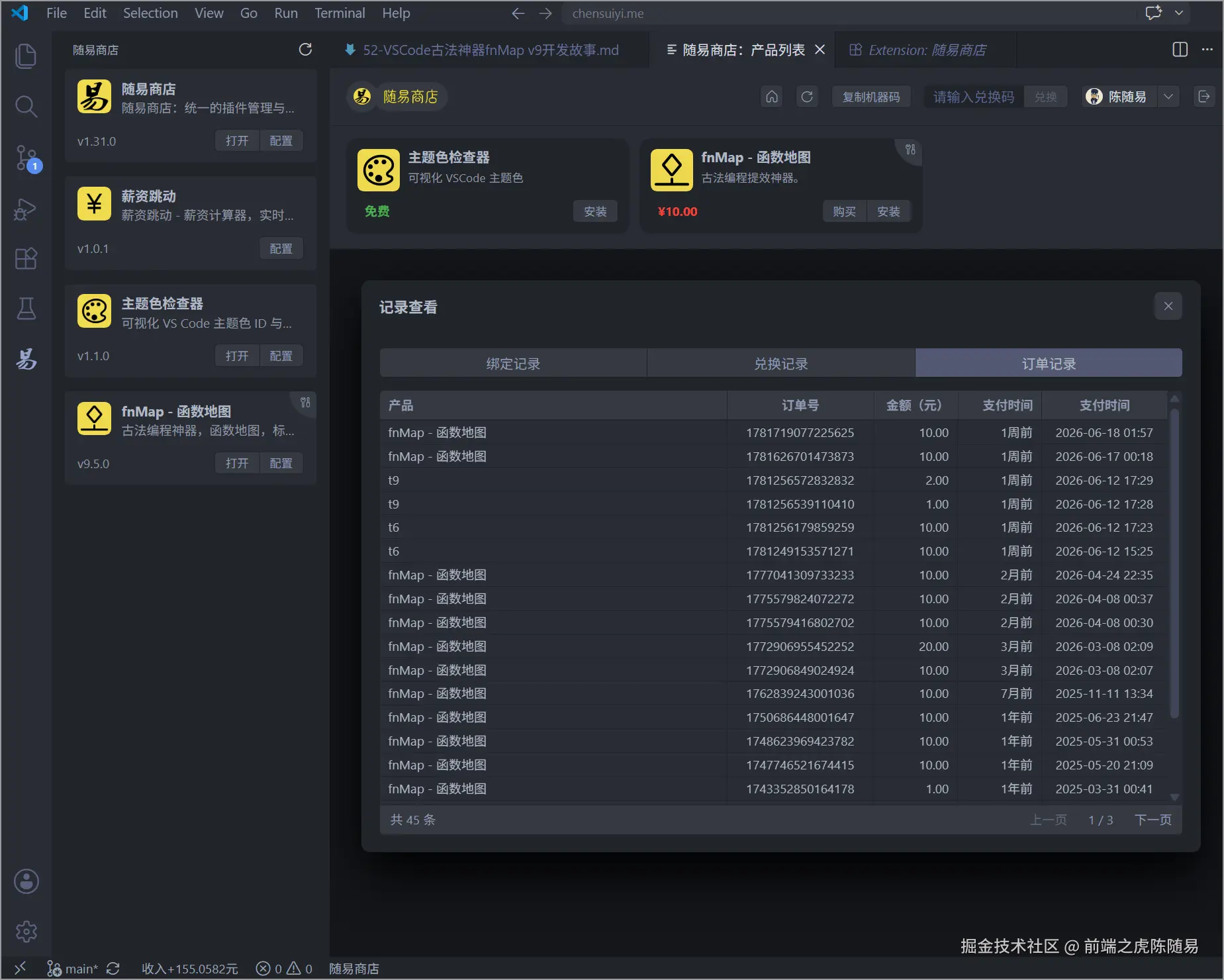The width and height of the screenshot is (1224, 980).
Task: Close the 随易商店: 产品列表 tab
Action: pos(820,50)
